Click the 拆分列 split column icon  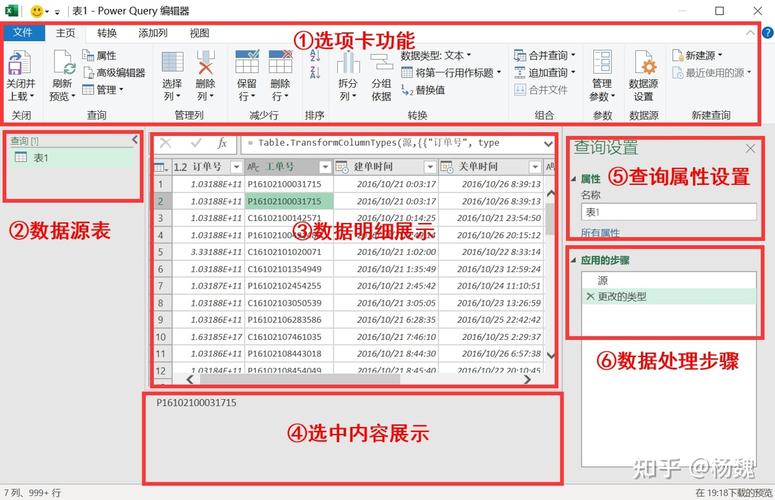[348, 63]
